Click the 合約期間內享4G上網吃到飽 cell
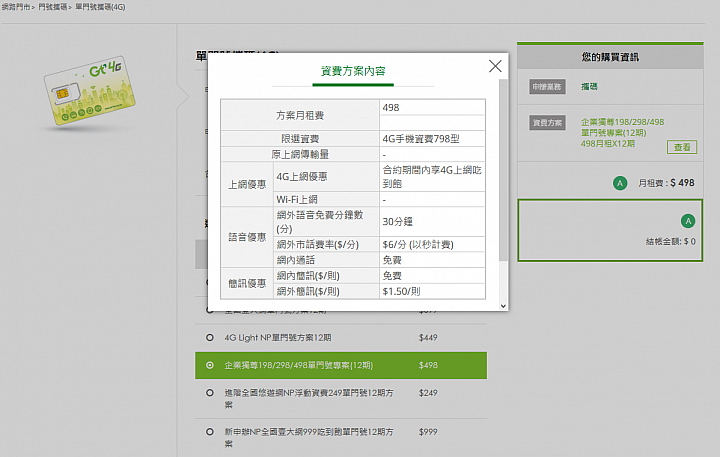 432,177
